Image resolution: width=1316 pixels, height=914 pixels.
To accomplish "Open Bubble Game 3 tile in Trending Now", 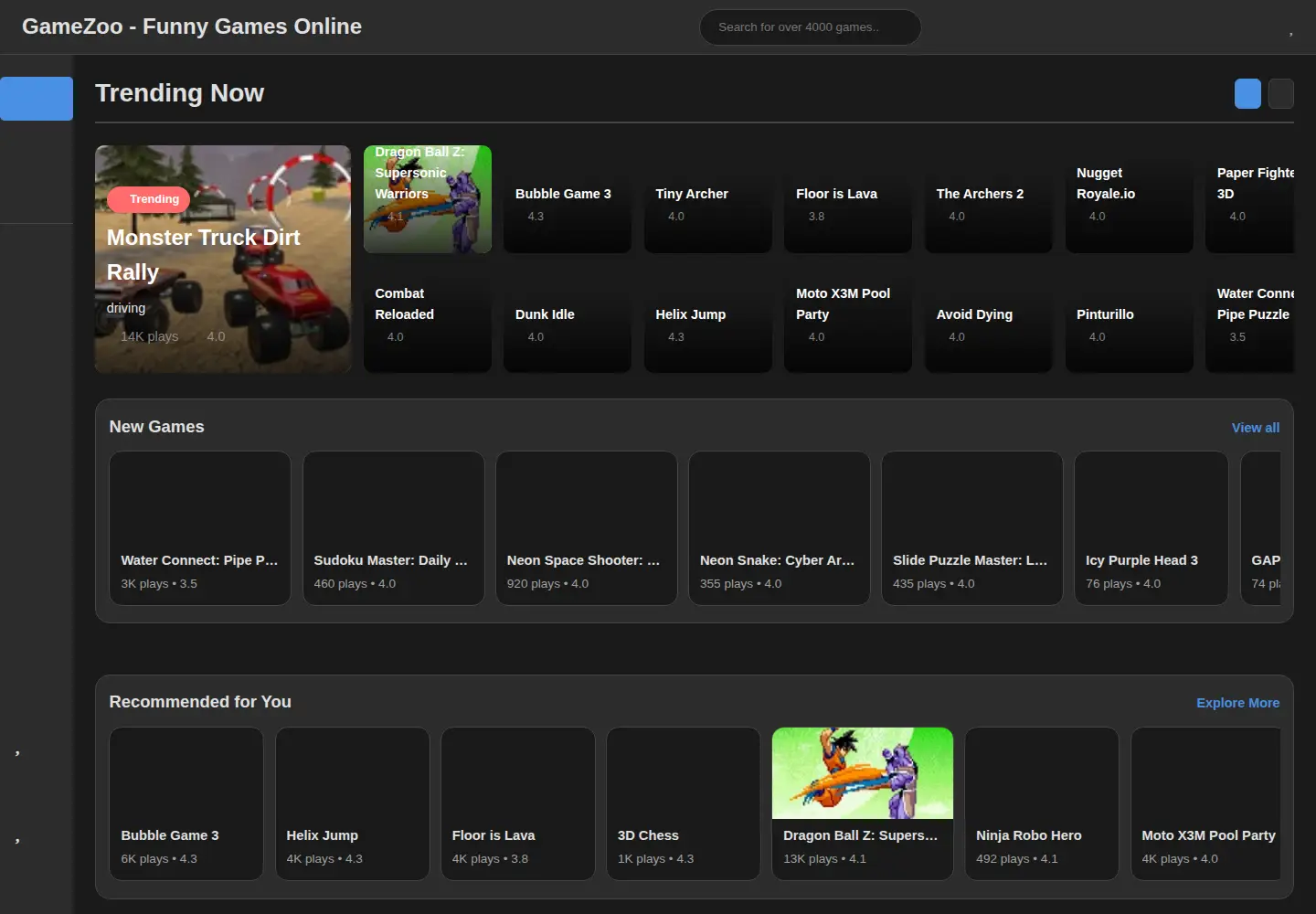I will (x=568, y=199).
